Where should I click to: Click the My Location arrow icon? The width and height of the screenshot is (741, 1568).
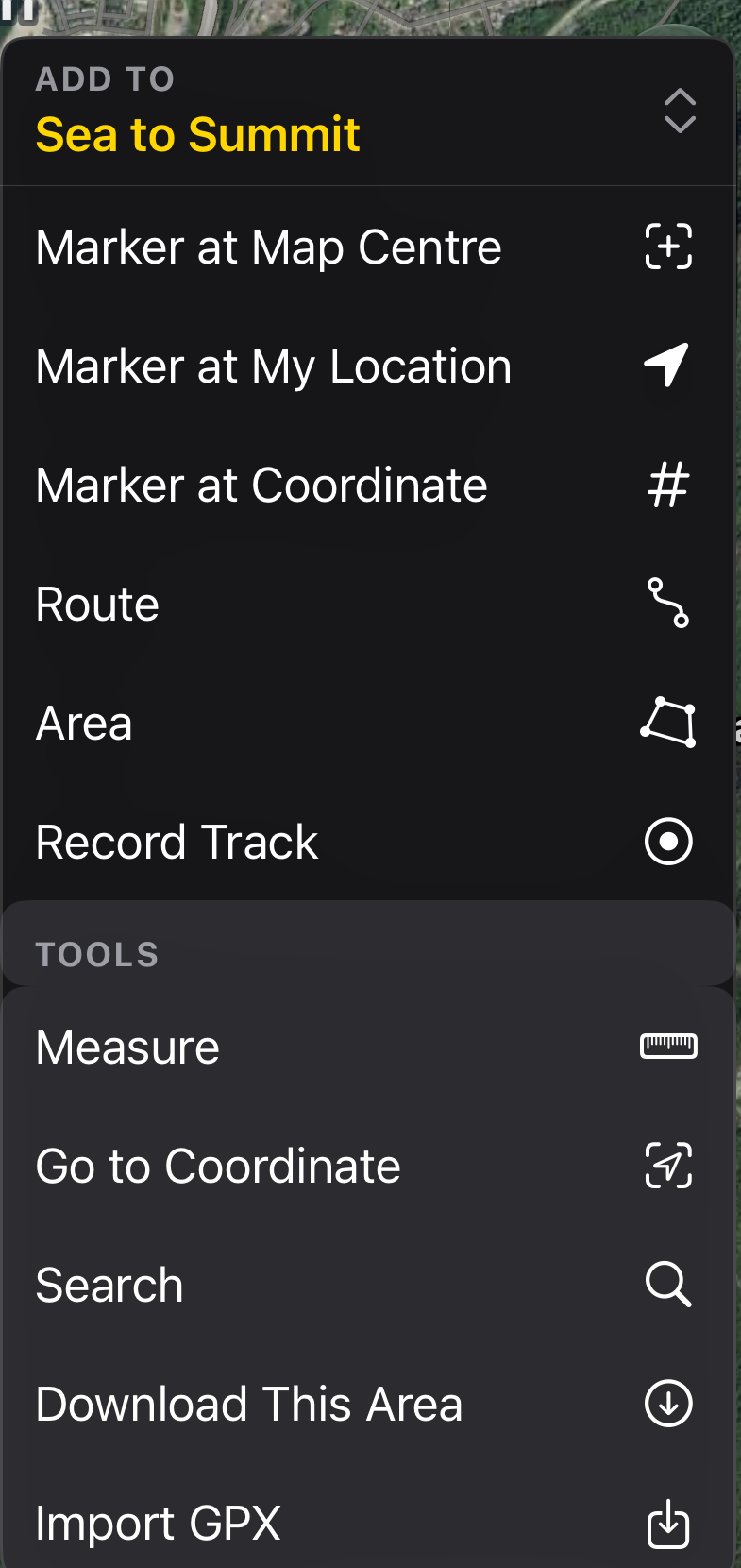666,366
